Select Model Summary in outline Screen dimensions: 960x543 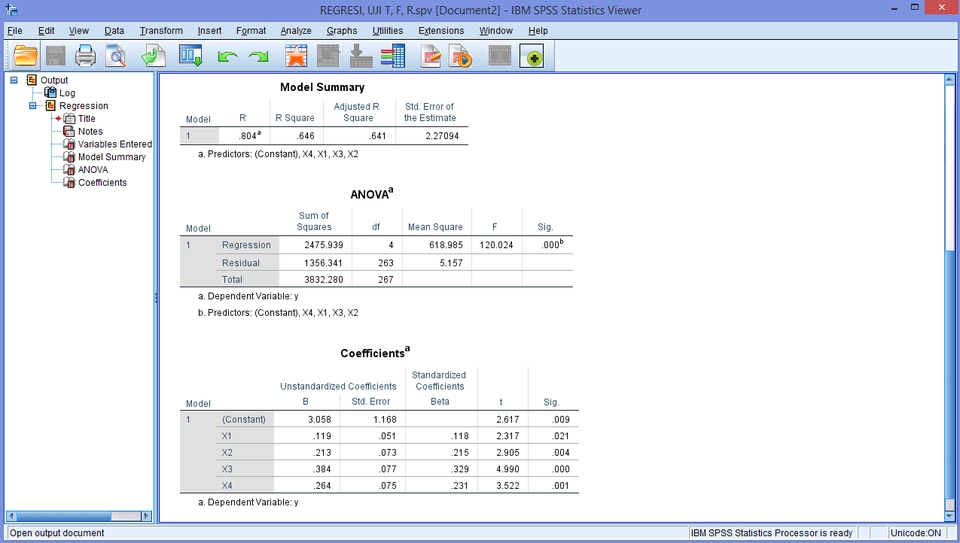[111, 157]
